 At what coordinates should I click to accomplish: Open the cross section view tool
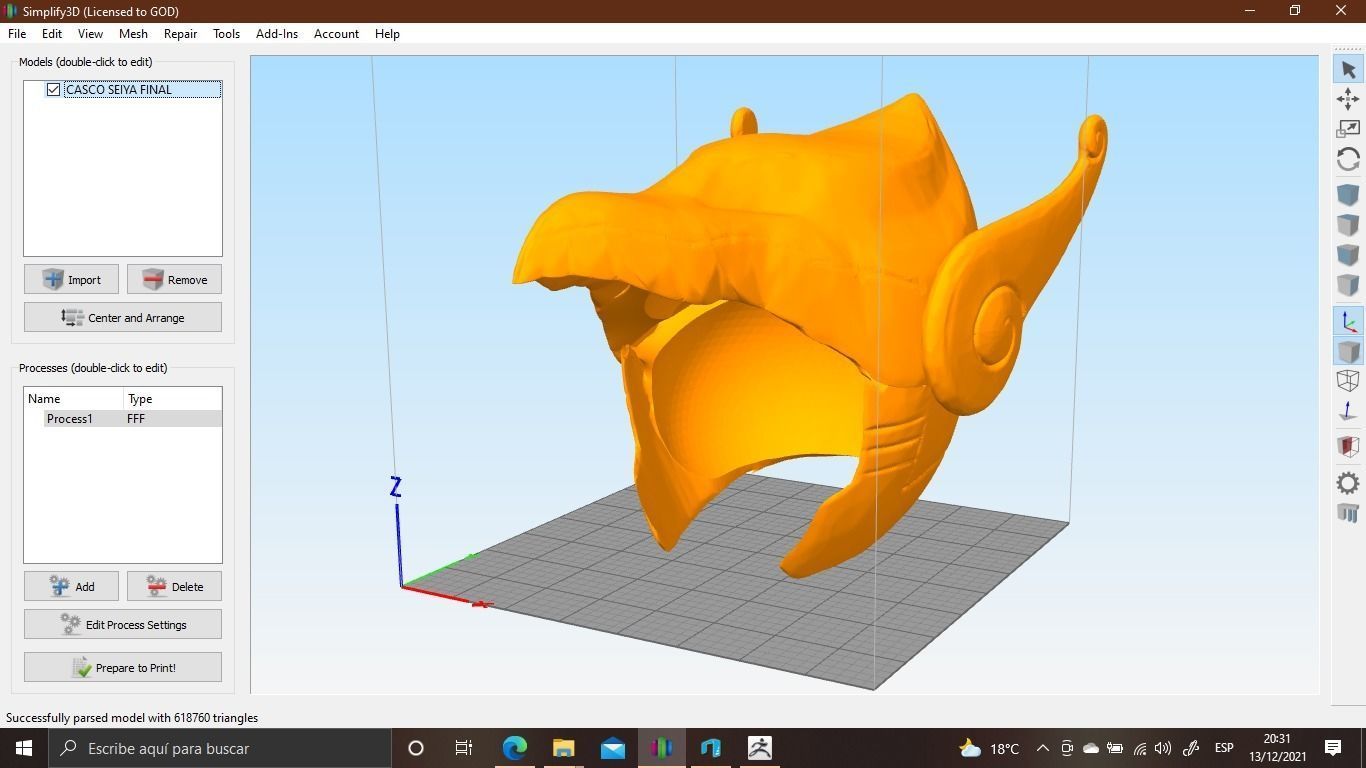(1348, 446)
